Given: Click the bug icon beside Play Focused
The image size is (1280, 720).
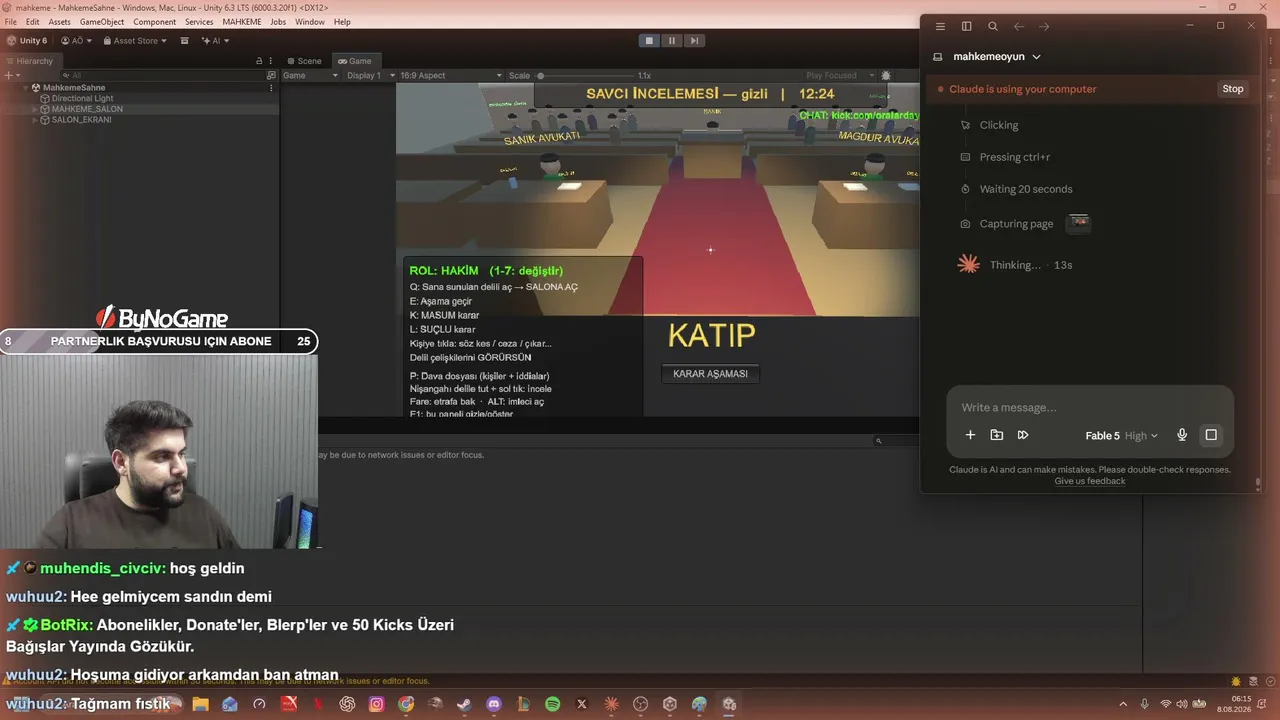Looking at the screenshot, I should [x=886, y=75].
